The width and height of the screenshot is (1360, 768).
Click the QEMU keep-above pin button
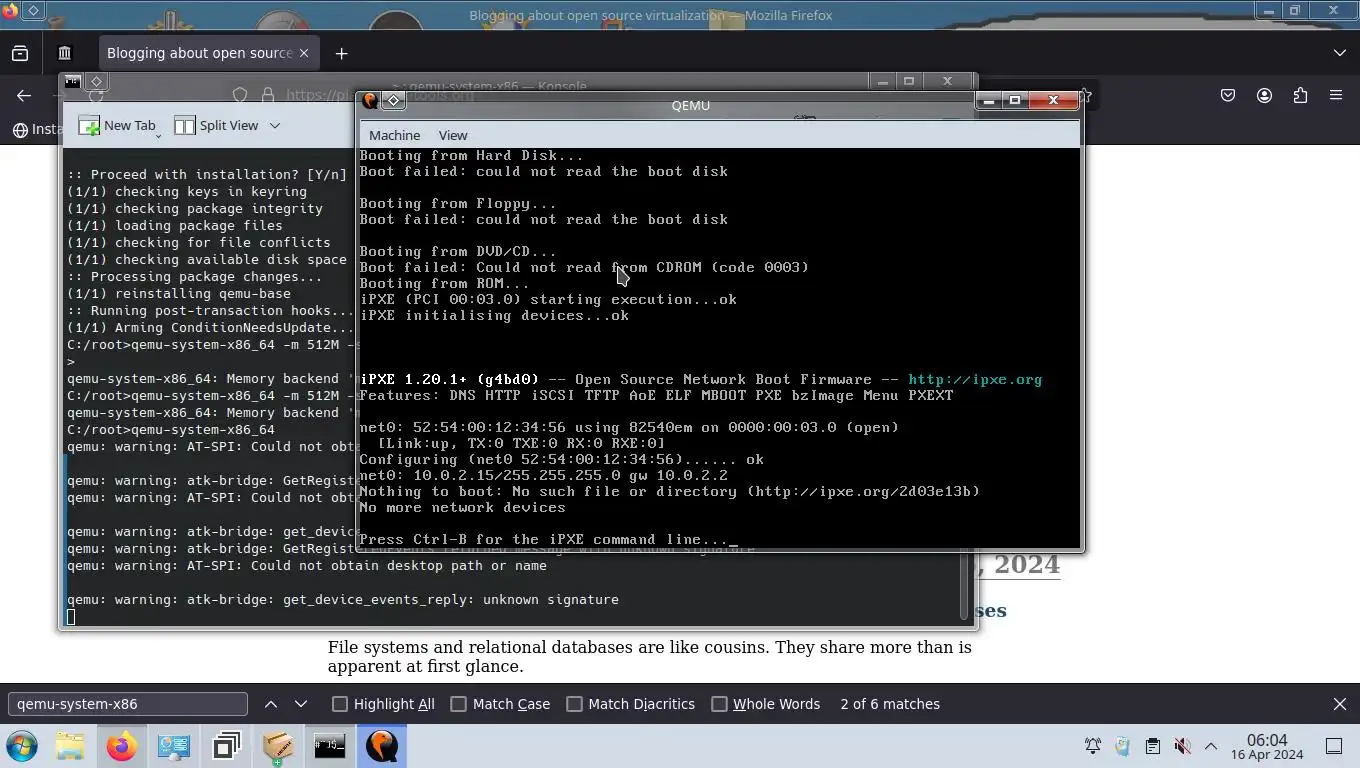click(x=394, y=100)
